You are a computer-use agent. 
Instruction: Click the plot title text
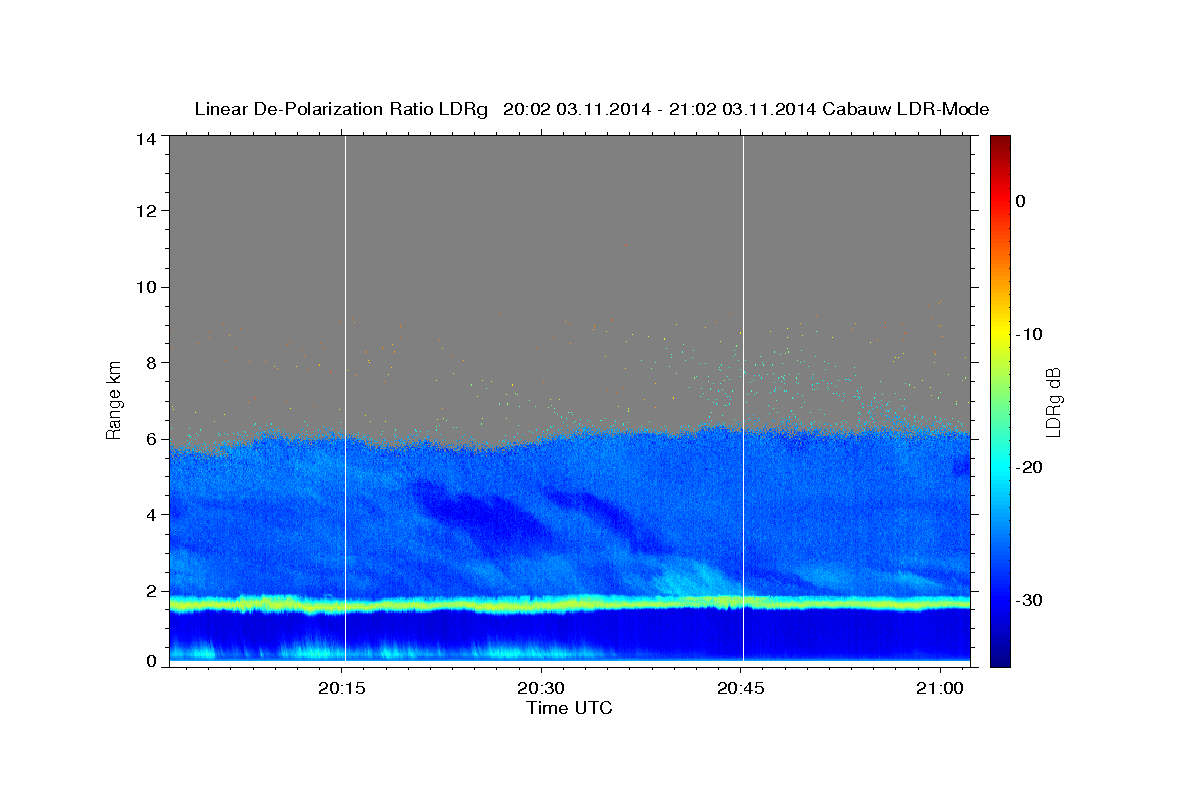[x=592, y=109]
